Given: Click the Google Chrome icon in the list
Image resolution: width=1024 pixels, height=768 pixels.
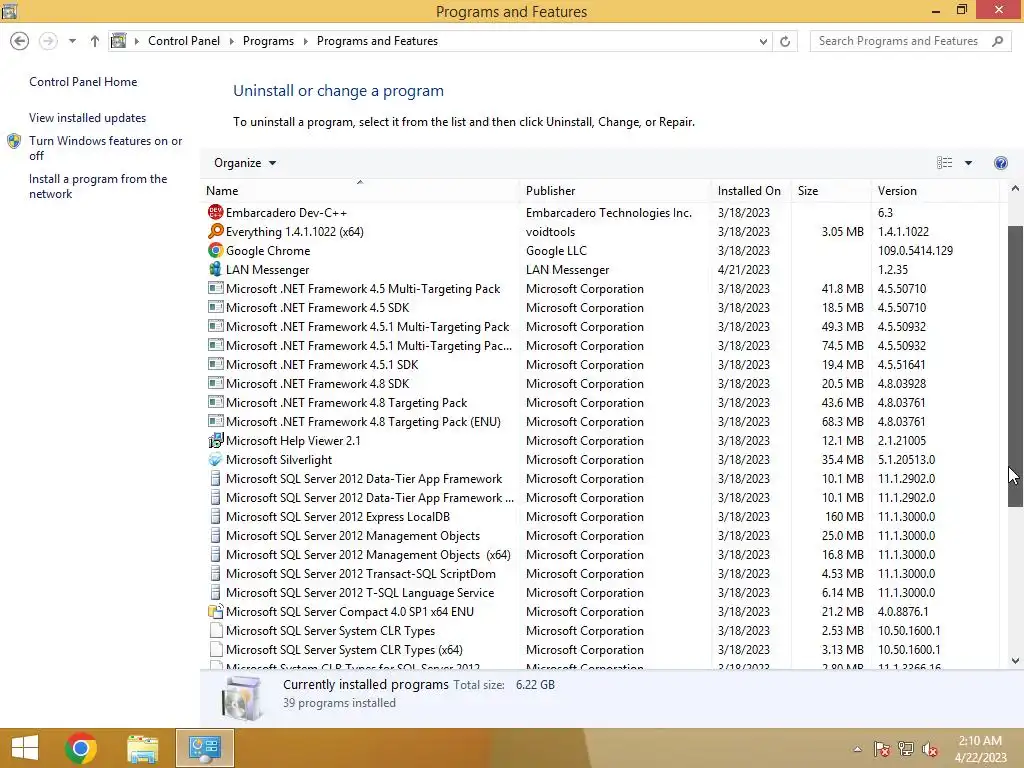Looking at the screenshot, I should [216, 250].
